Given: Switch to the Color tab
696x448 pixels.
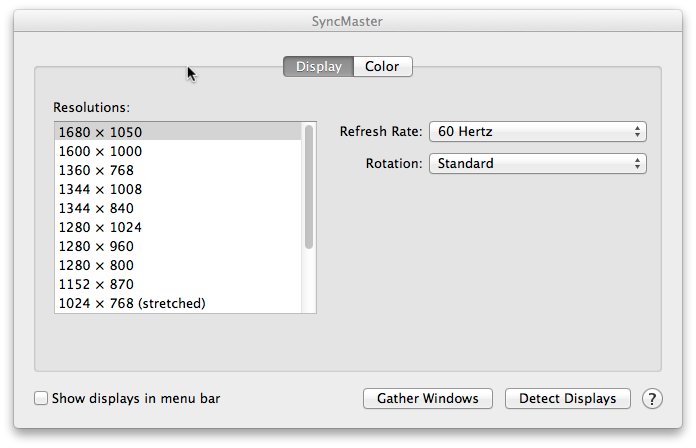Looking at the screenshot, I should 383,67.
